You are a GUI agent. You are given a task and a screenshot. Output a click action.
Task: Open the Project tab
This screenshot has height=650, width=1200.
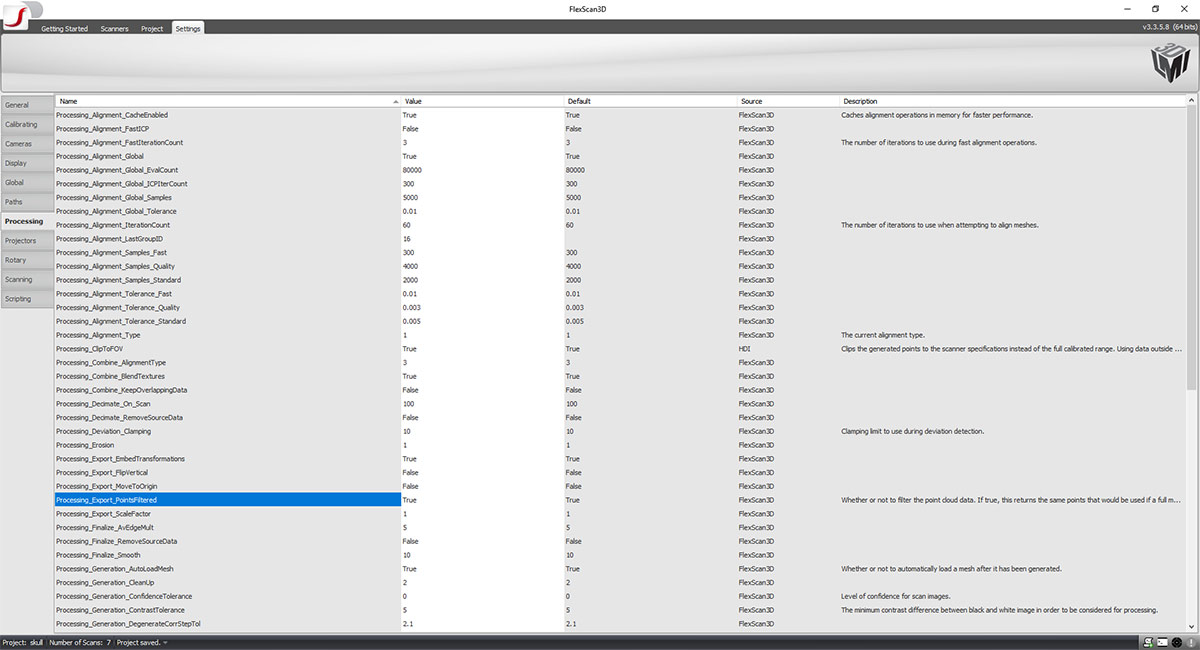point(152,29)
